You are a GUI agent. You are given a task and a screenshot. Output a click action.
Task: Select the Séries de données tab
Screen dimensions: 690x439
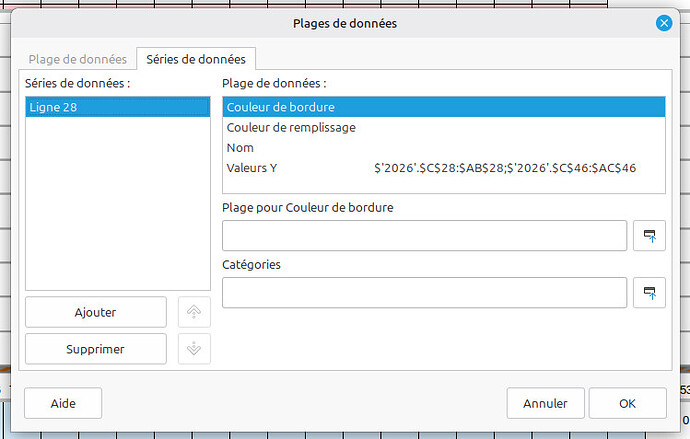[x=196, y=59]
